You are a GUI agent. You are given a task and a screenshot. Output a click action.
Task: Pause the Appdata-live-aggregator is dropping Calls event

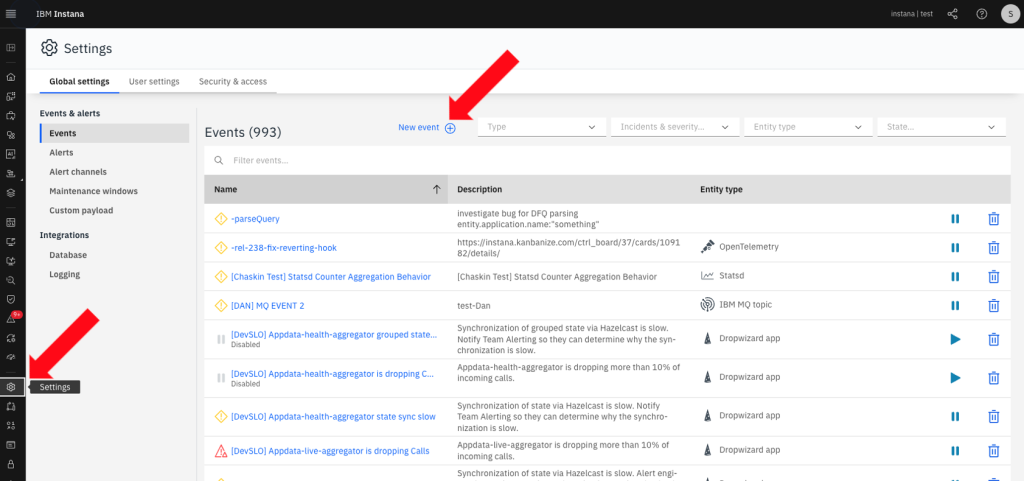[955, 451]
